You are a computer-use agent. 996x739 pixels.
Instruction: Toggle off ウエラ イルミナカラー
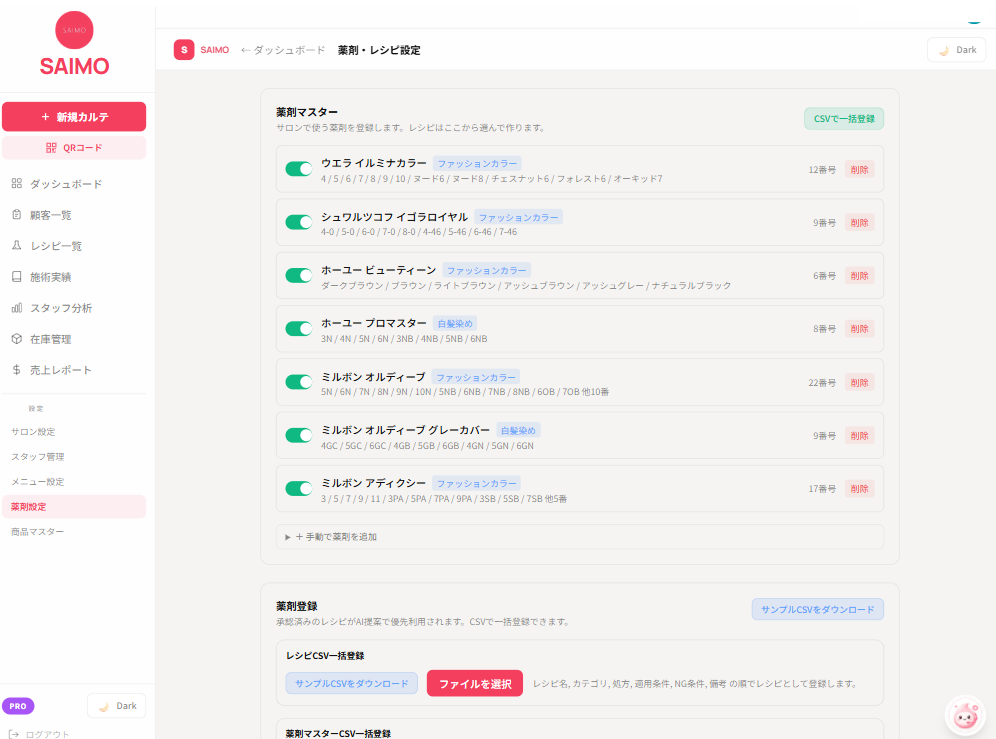point(299,169)
